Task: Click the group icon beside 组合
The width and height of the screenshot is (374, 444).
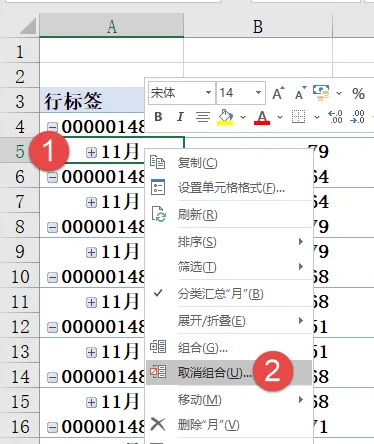Action: click(x=158, y=347)
